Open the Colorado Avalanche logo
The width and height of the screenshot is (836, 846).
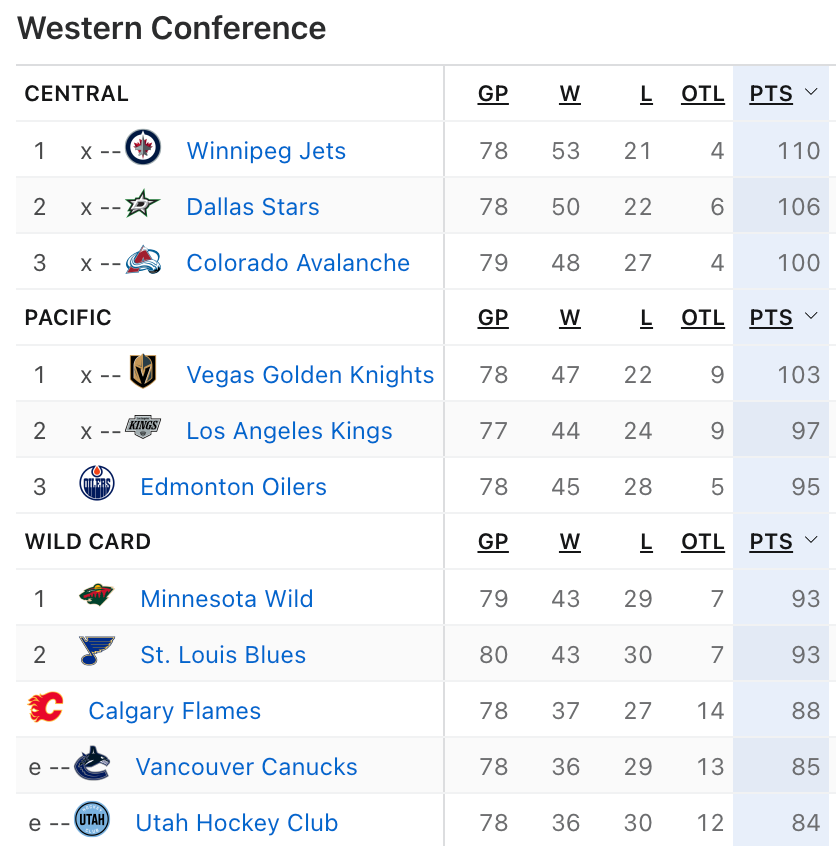(x=143, y=260)
